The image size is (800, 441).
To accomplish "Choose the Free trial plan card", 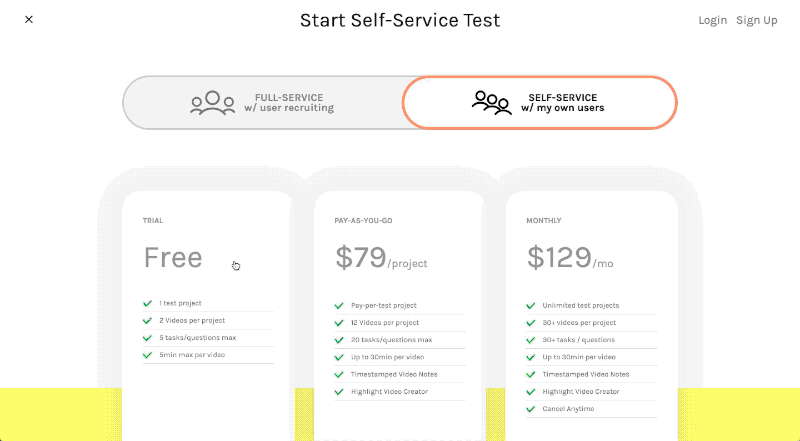I will [x=207, y=316].
